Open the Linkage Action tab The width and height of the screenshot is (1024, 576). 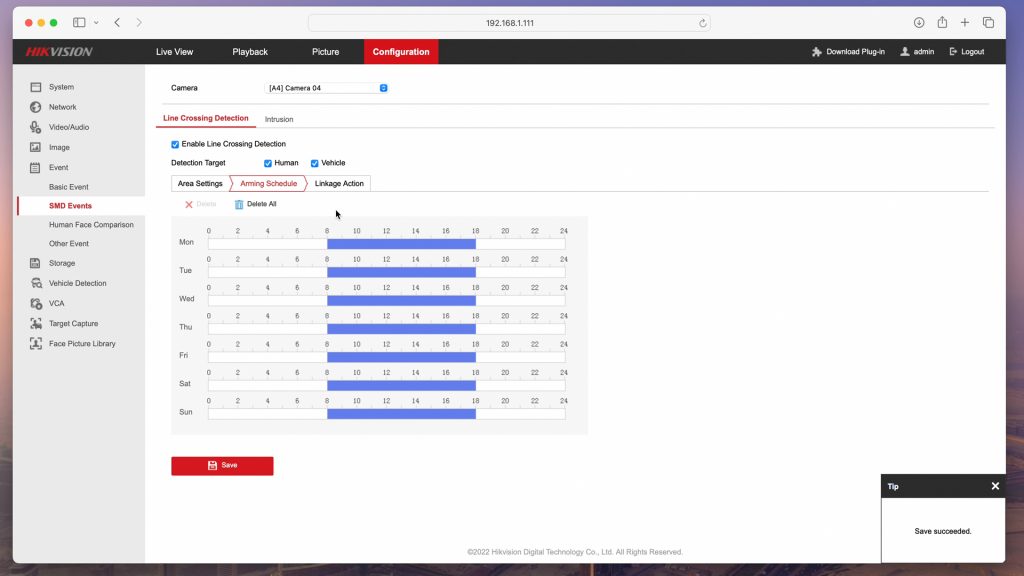click(x=339, y=183)
